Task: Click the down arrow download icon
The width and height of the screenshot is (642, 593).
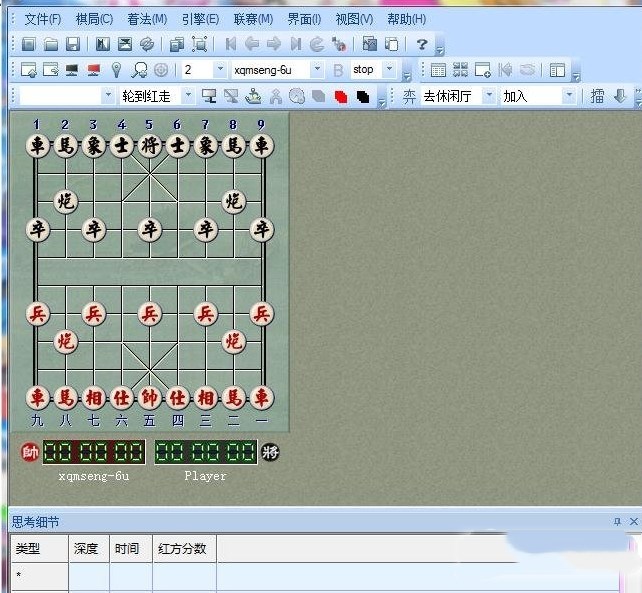Action: (x=620, y=96)
